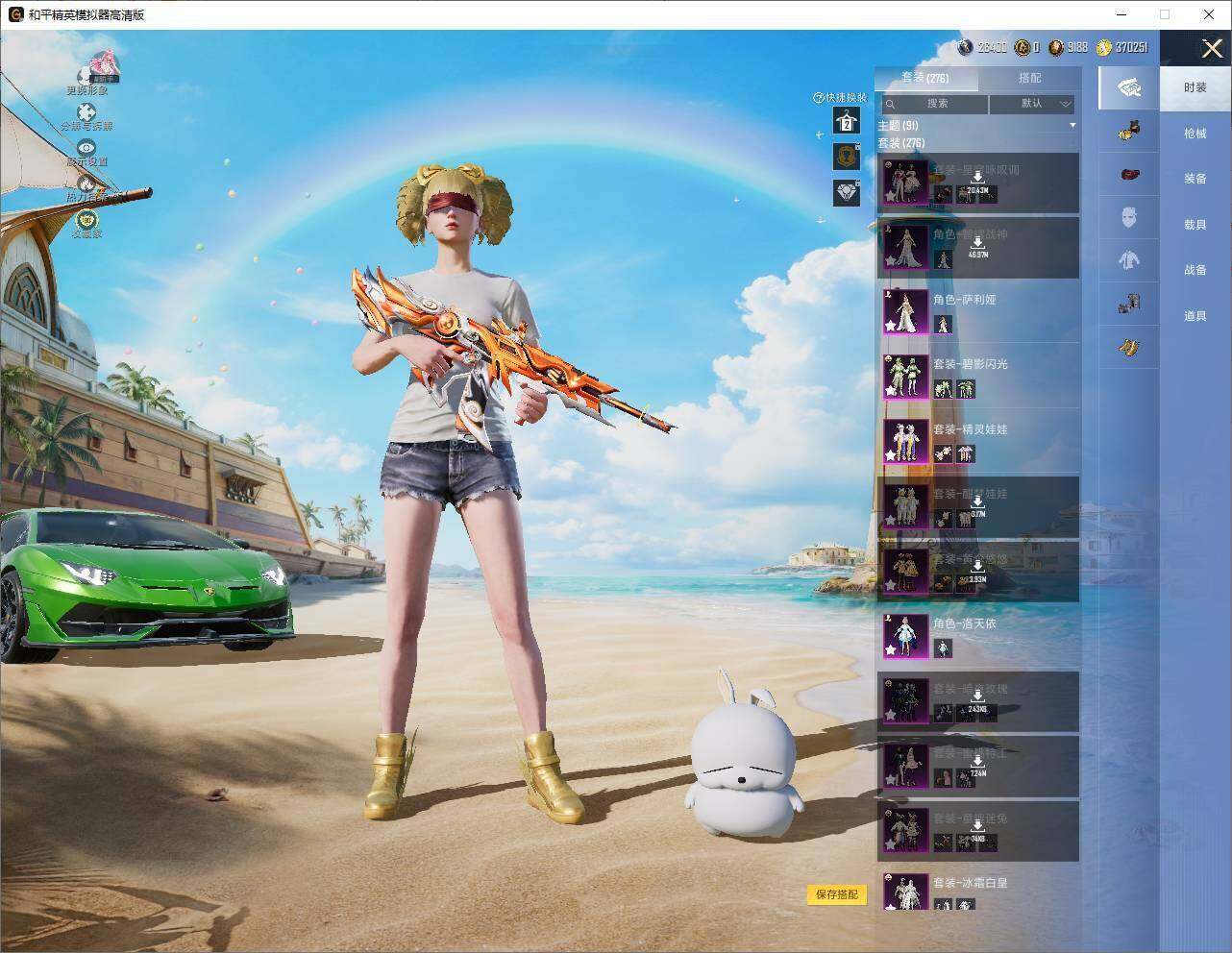Select the red headwear category icon

(x=1129, y=174)
